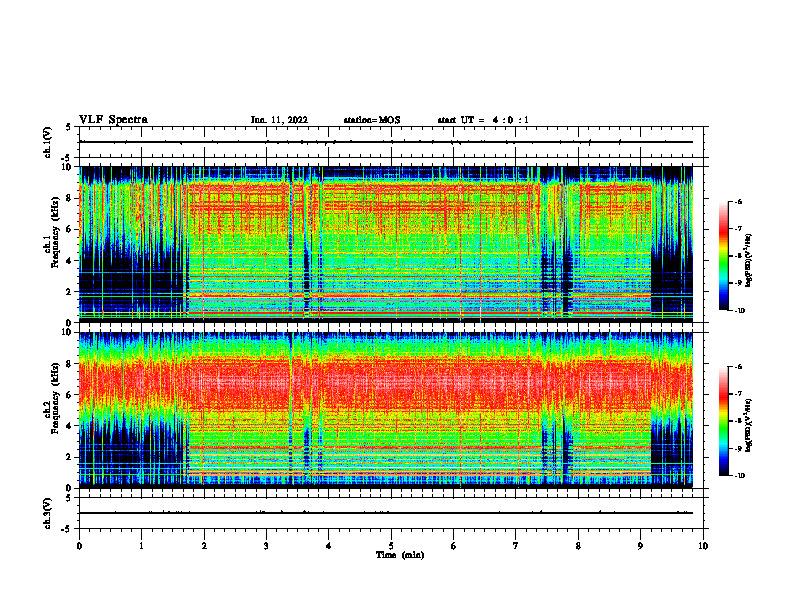Click the ch.1 frequency tick label "4"

pos(70,261)
